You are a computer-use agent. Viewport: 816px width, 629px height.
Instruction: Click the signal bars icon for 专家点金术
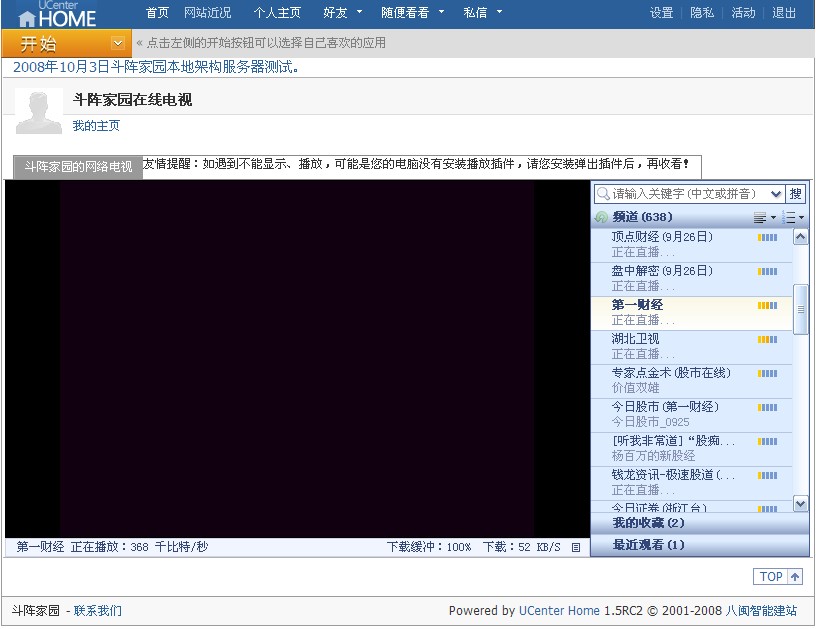pyautogui.click(x=767, y=373)
